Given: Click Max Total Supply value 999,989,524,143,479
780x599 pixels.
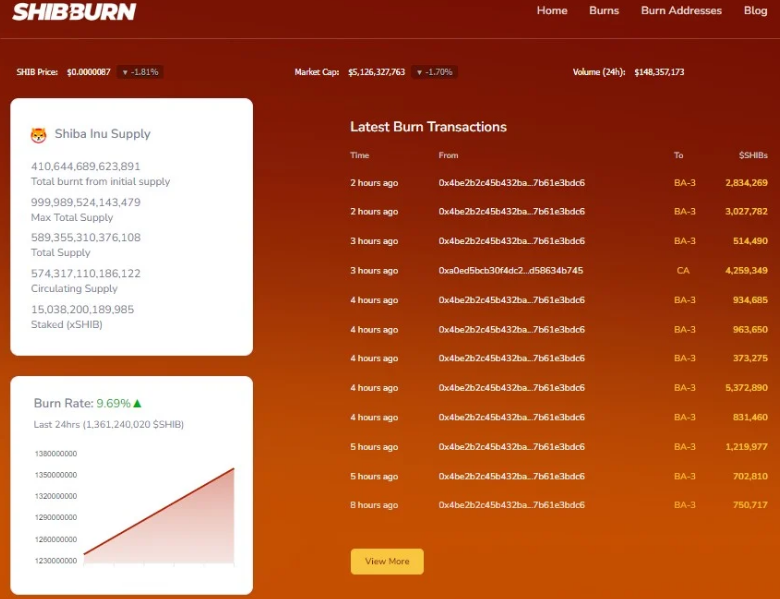Looking at the screenshot, I should pos(86,202).
